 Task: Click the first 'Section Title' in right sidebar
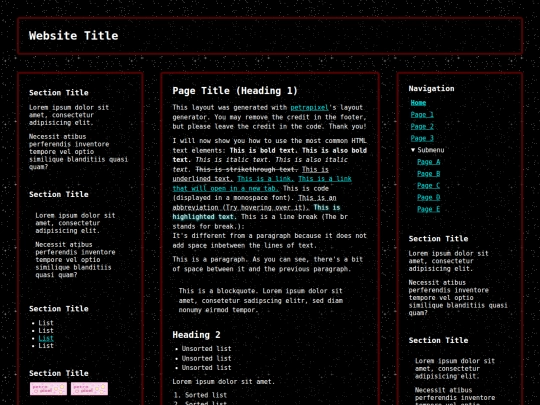tap(438, 239)
